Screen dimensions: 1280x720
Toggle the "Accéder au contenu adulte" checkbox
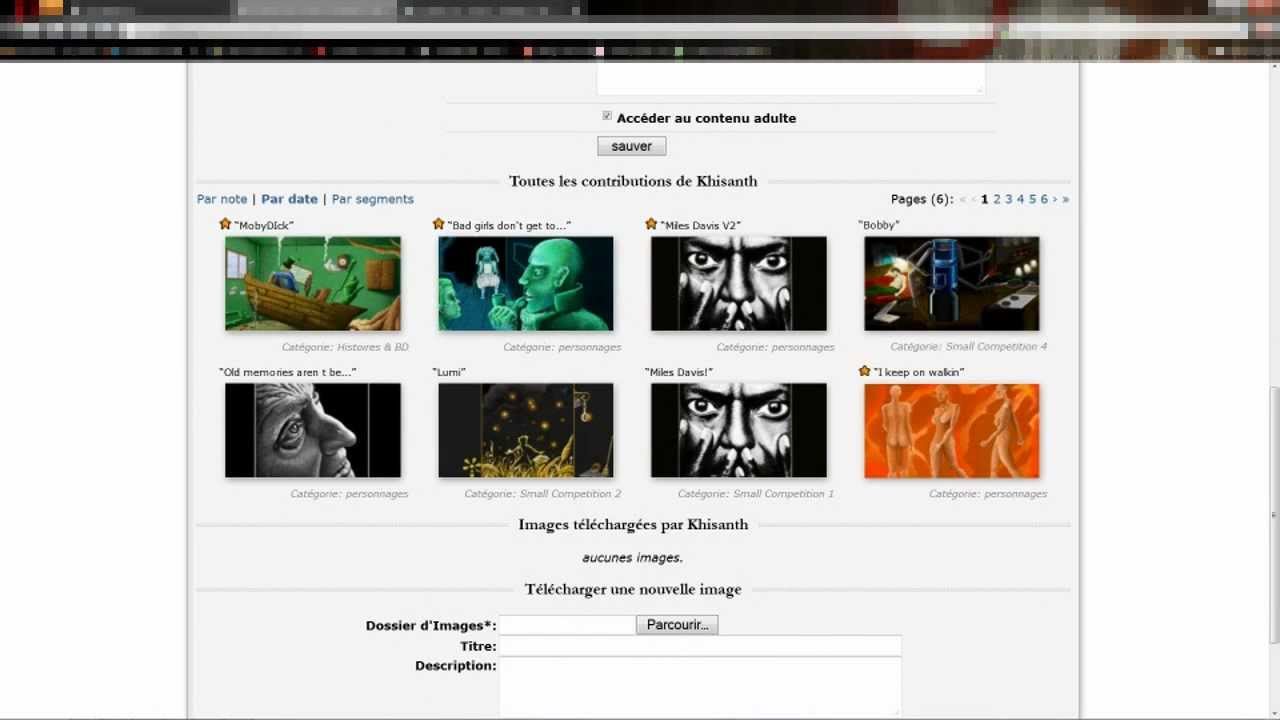[x=607, y=116]
